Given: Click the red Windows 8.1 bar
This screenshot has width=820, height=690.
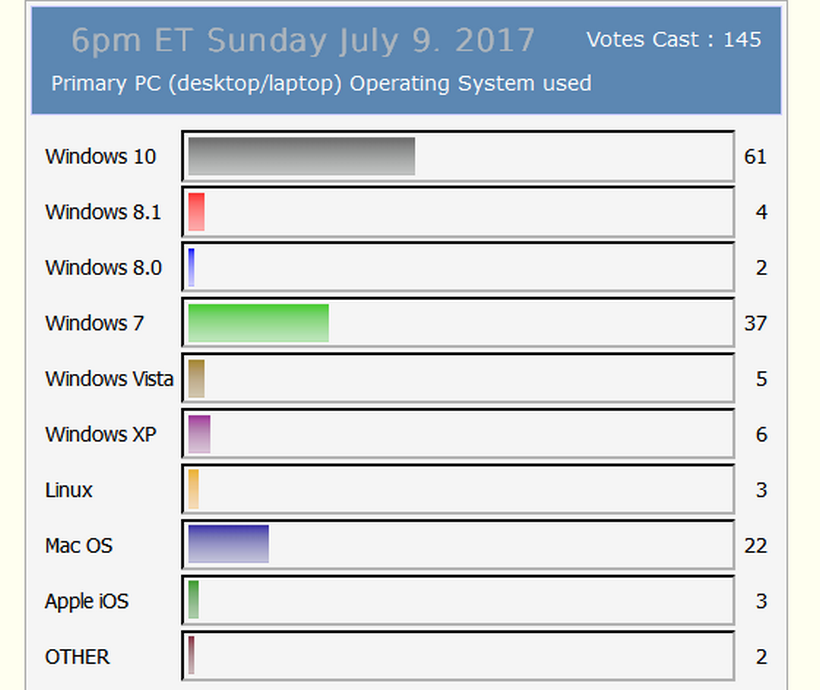Looking at the screenshot, I should 196,212.
